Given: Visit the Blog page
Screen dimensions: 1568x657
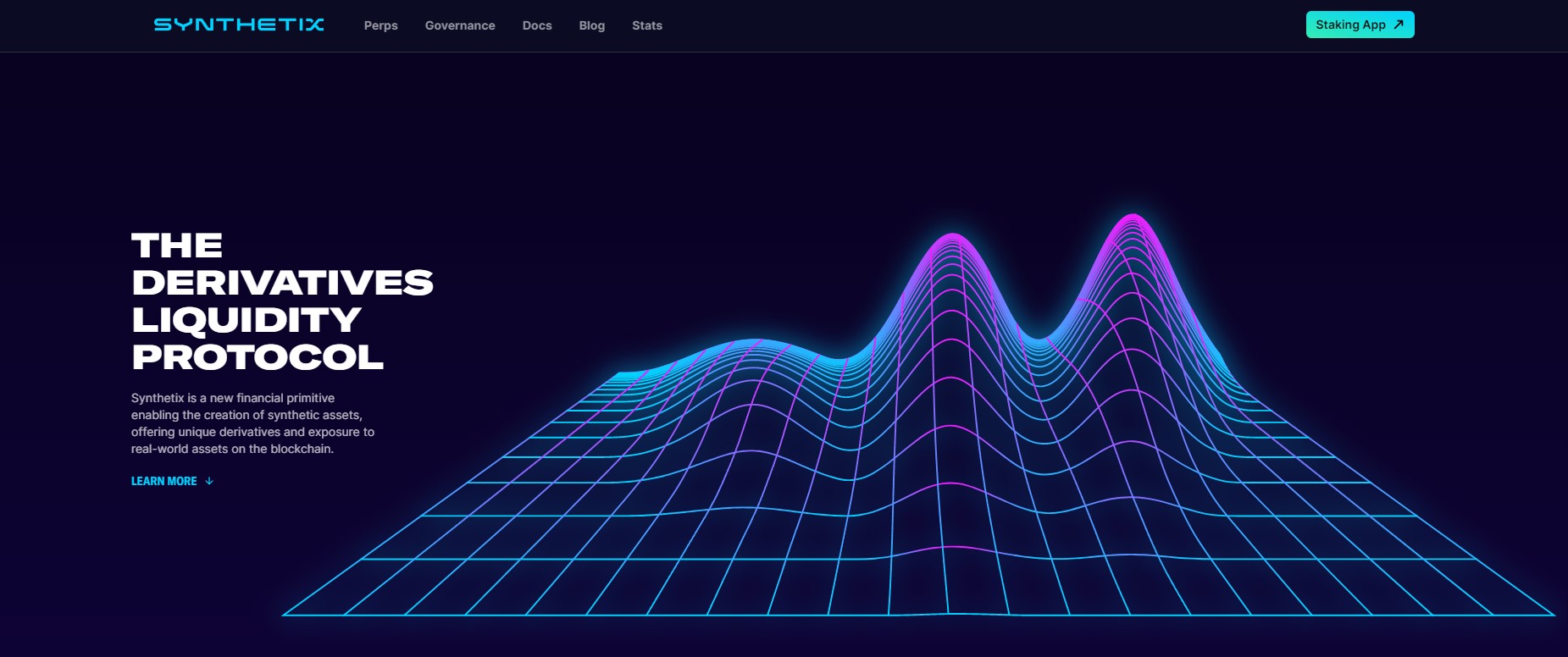Looking at the screenshot, I should (592, 25).
